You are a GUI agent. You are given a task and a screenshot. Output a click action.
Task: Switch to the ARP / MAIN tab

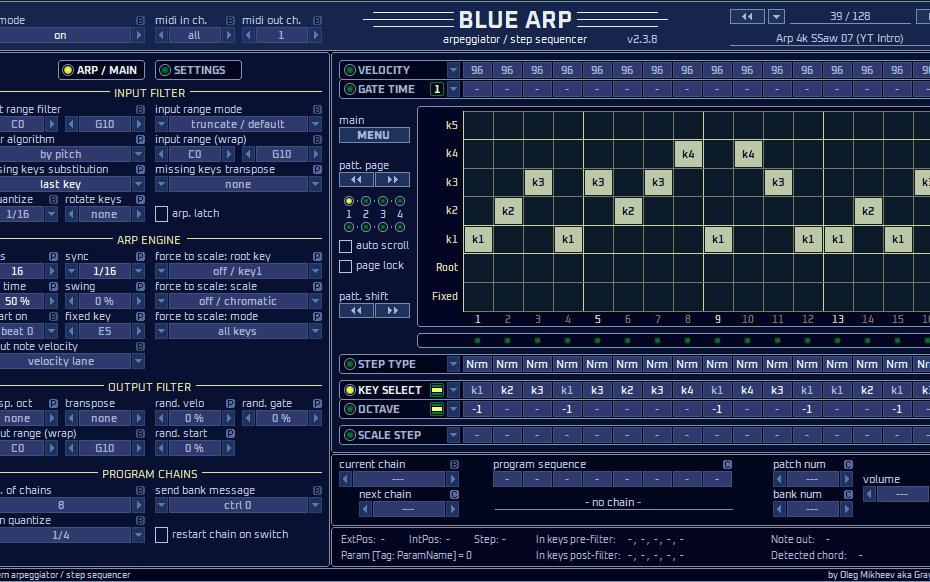(100, 70)
